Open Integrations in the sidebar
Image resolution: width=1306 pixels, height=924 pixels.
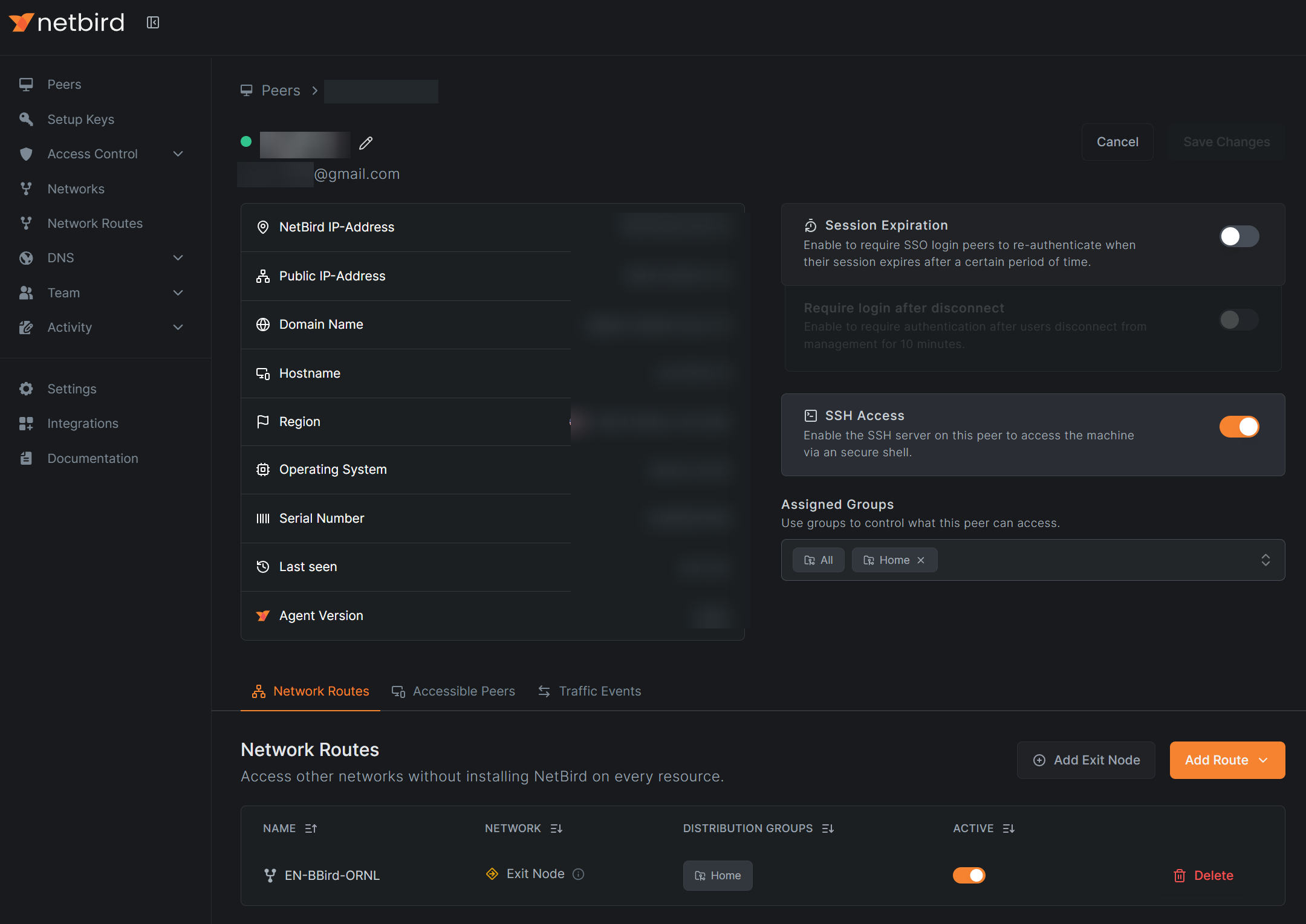tap(83, 423)
